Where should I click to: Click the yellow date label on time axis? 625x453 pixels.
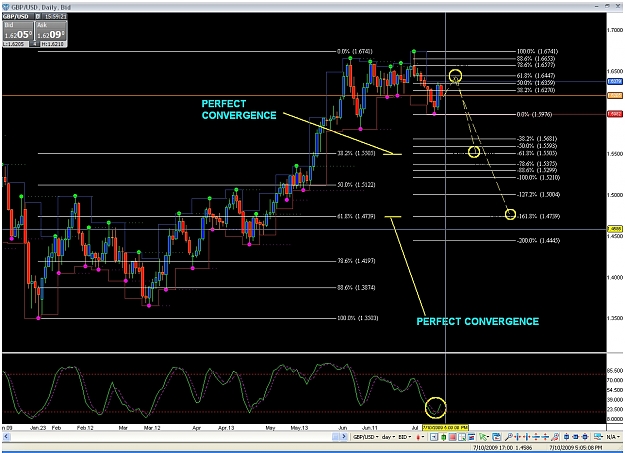tap(445, 427)
